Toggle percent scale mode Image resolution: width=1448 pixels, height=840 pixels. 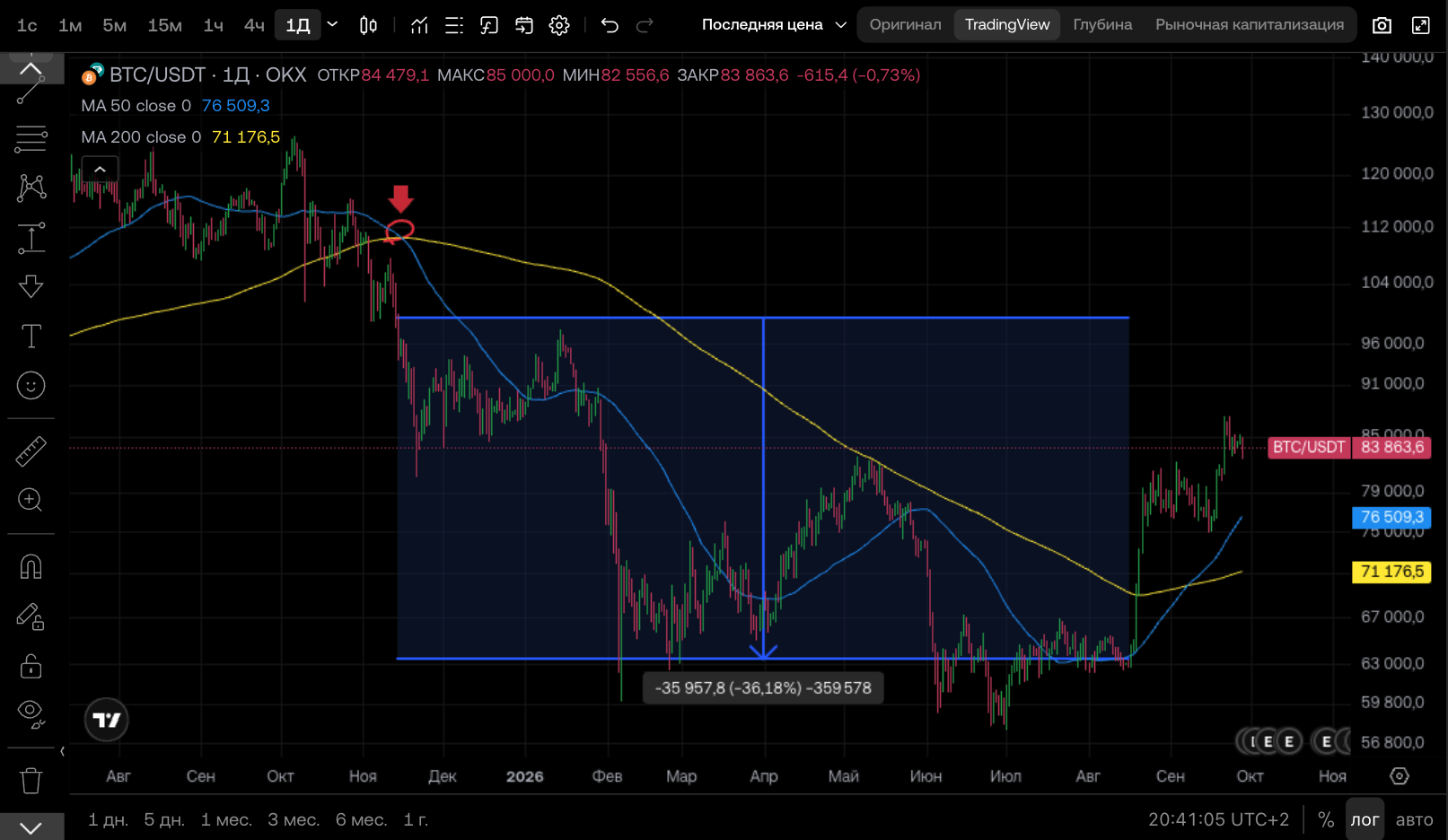pyautogui.click(x=1326, y=819)
